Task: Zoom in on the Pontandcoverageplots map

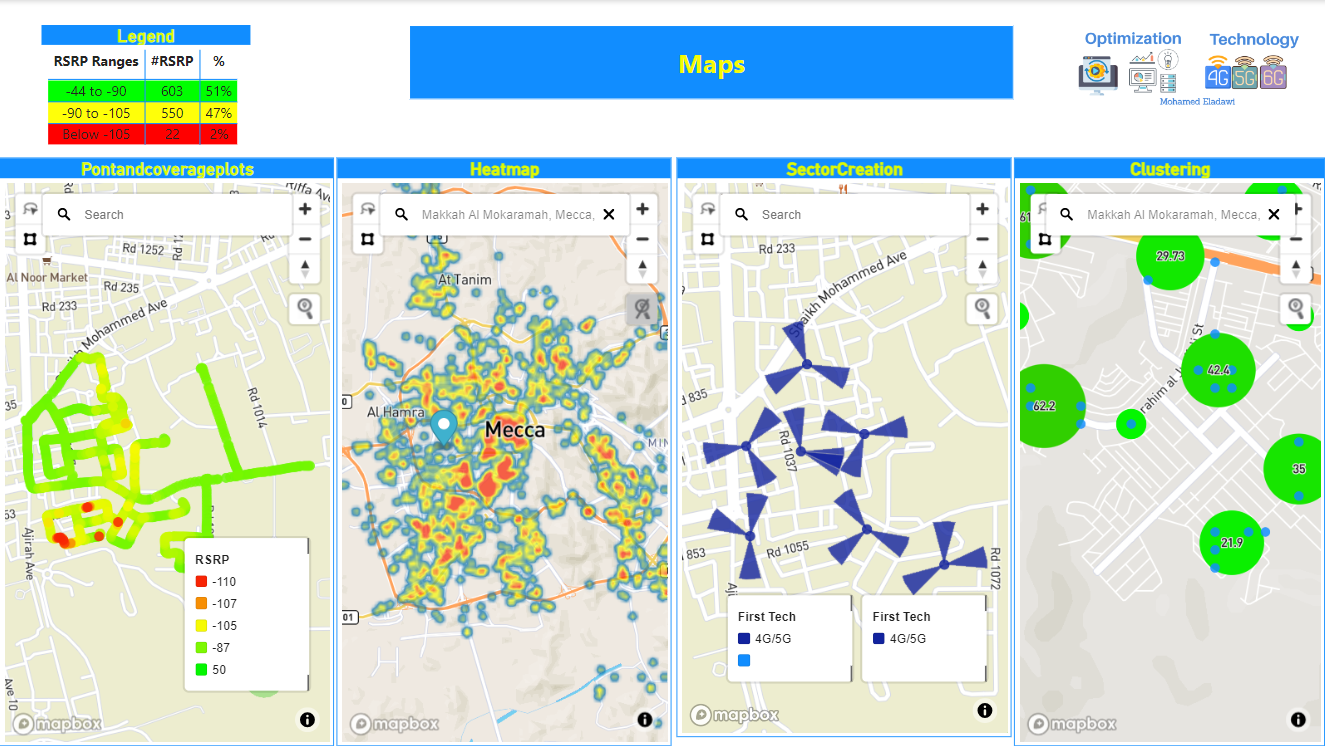Action: (304, 209)
